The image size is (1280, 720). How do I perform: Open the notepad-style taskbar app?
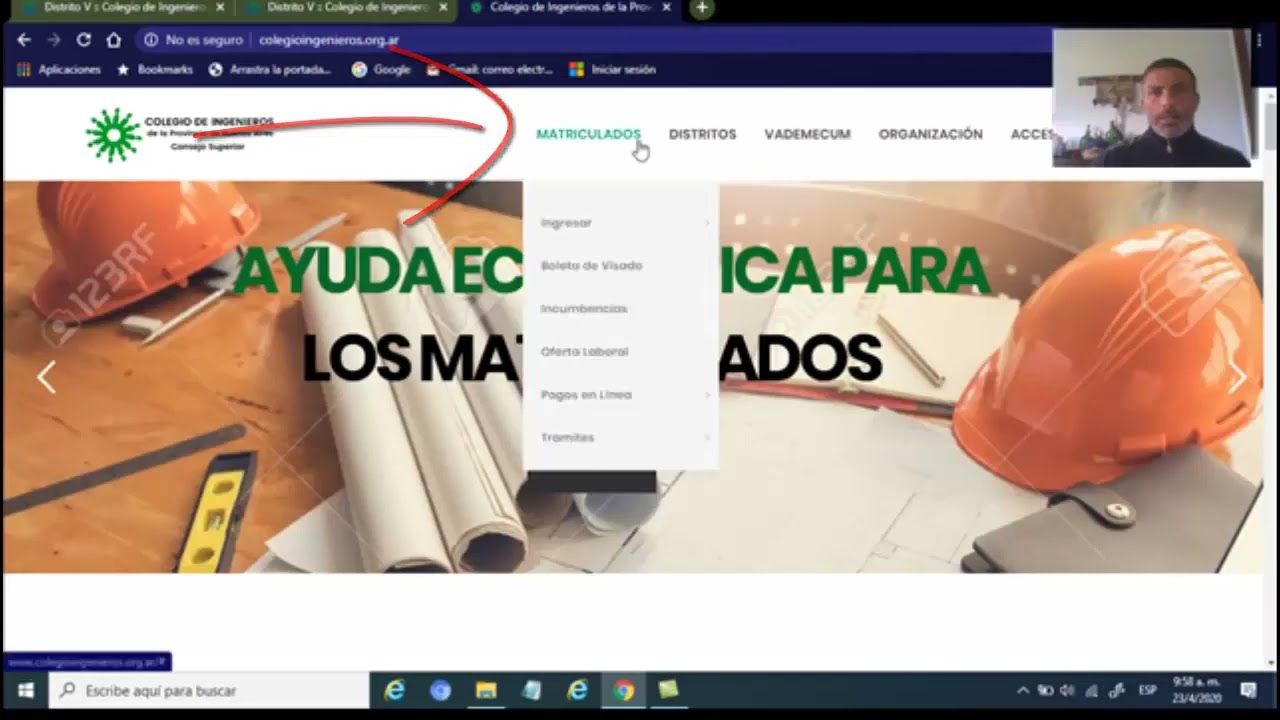pyautogui.click(x=532, y=690)
